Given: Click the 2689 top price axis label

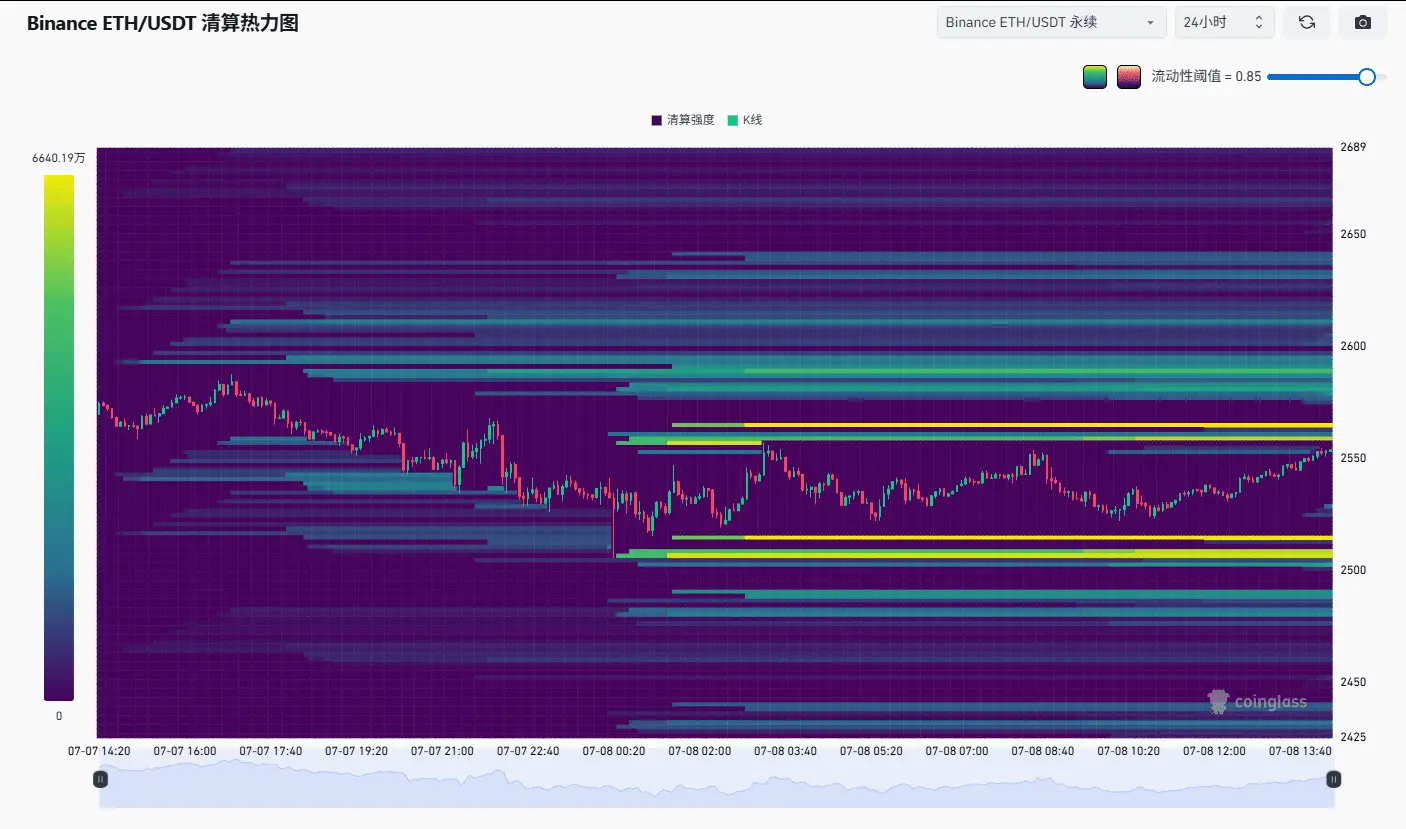Looking at the screenshot, I should click(x=1353, y=147).
